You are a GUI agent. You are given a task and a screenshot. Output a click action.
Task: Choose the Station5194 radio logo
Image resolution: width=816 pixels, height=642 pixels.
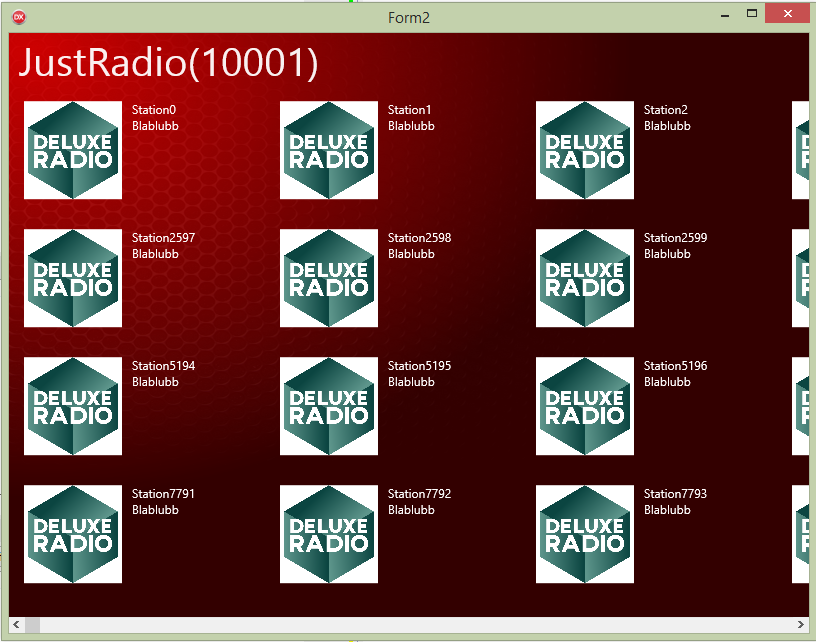(x=73, y=406)
